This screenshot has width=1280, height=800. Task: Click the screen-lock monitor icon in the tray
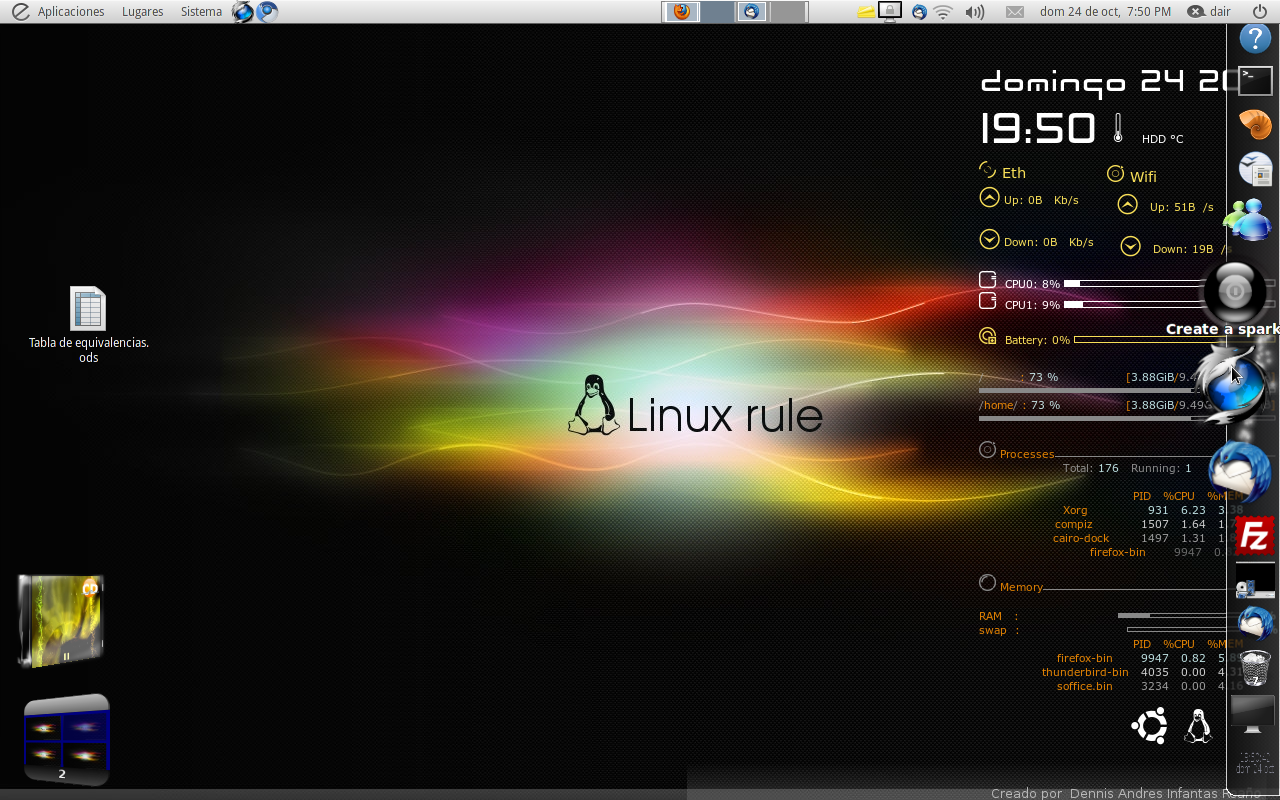tap(889, 10)
